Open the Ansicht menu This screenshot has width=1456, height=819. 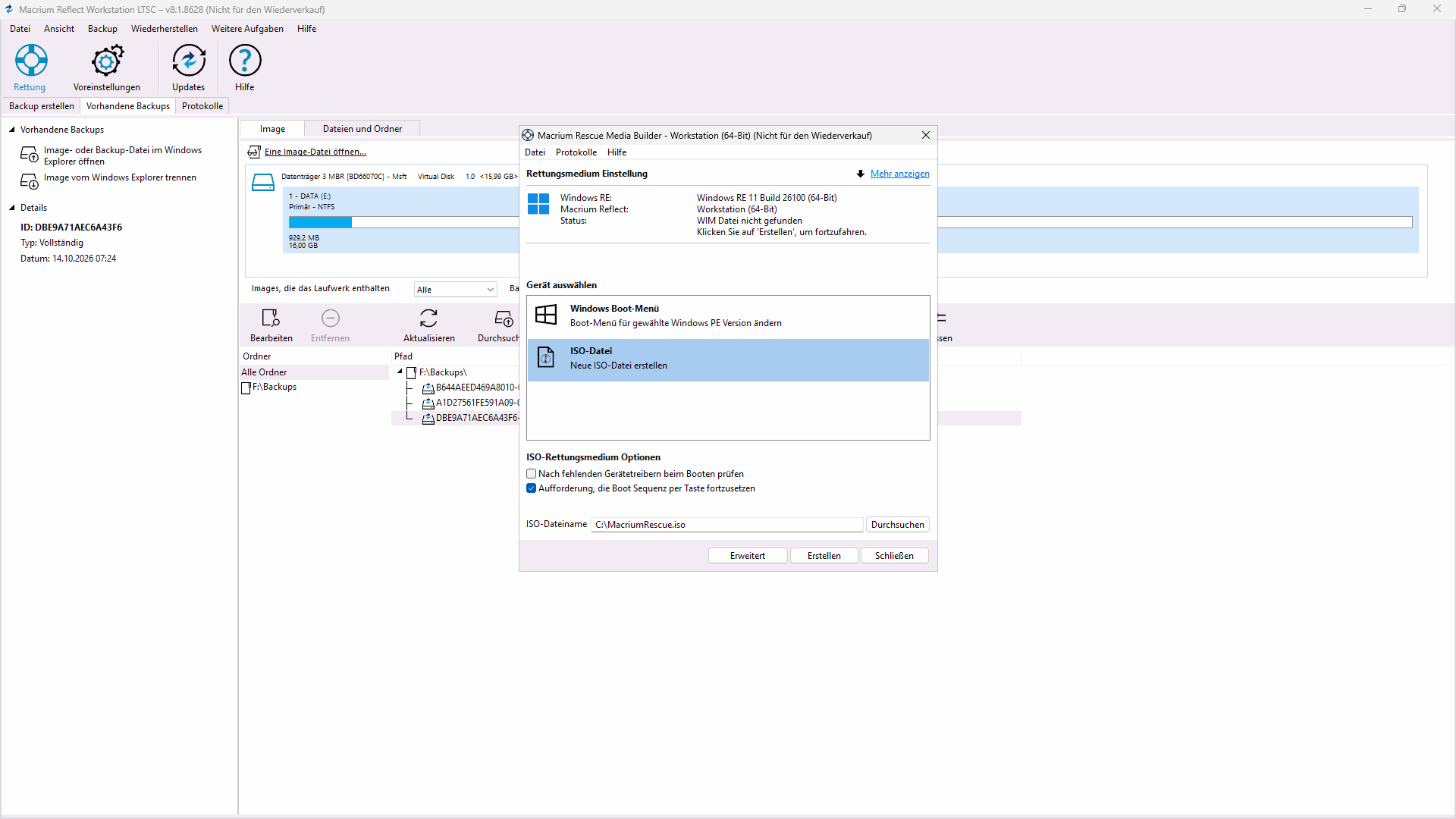point(59,29)
